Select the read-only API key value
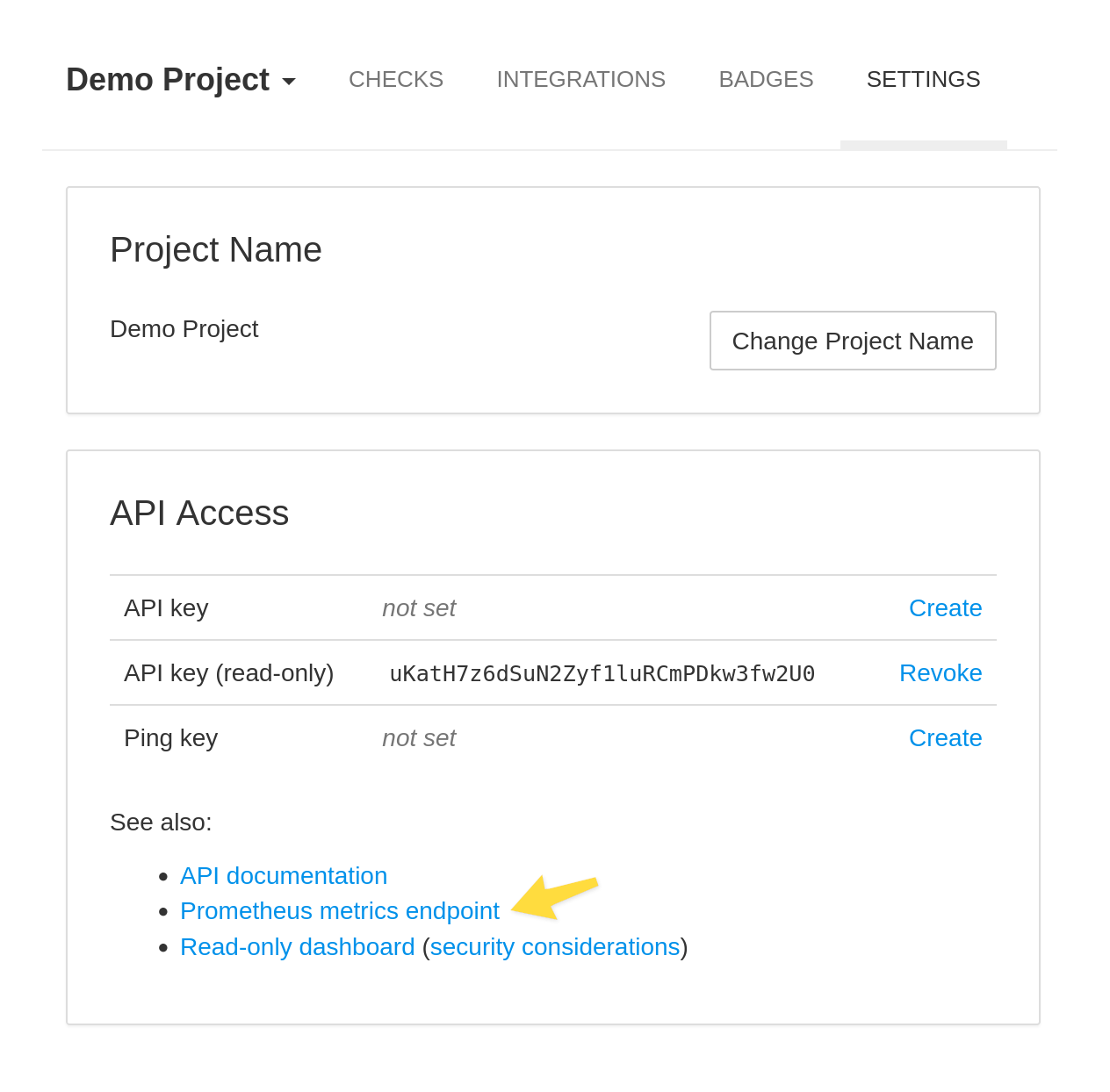 tap(602, 672)
